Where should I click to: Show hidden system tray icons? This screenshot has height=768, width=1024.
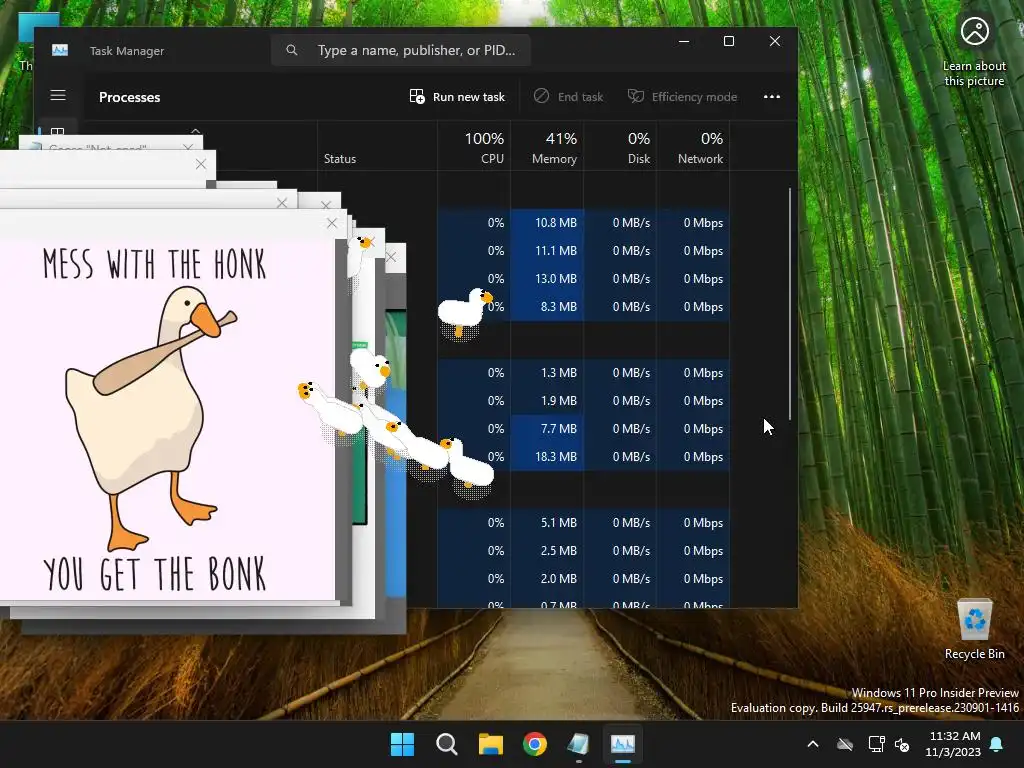pos(813,744)
